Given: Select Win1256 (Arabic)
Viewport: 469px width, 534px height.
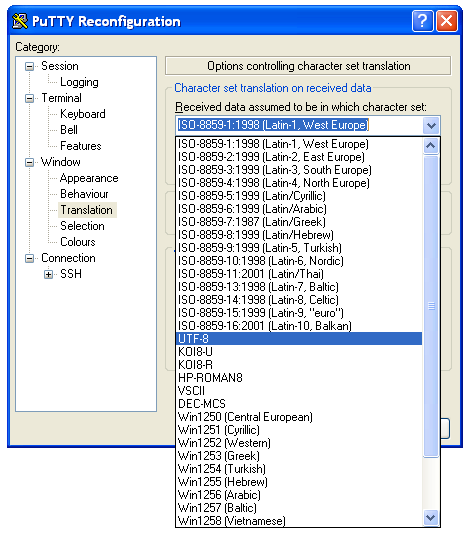Looking at the screenshot, I should pyautogui.click(x=299, y=494).
